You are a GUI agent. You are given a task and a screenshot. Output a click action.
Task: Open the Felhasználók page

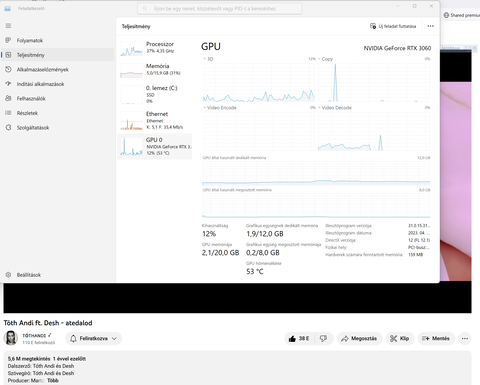click(57, 98)
